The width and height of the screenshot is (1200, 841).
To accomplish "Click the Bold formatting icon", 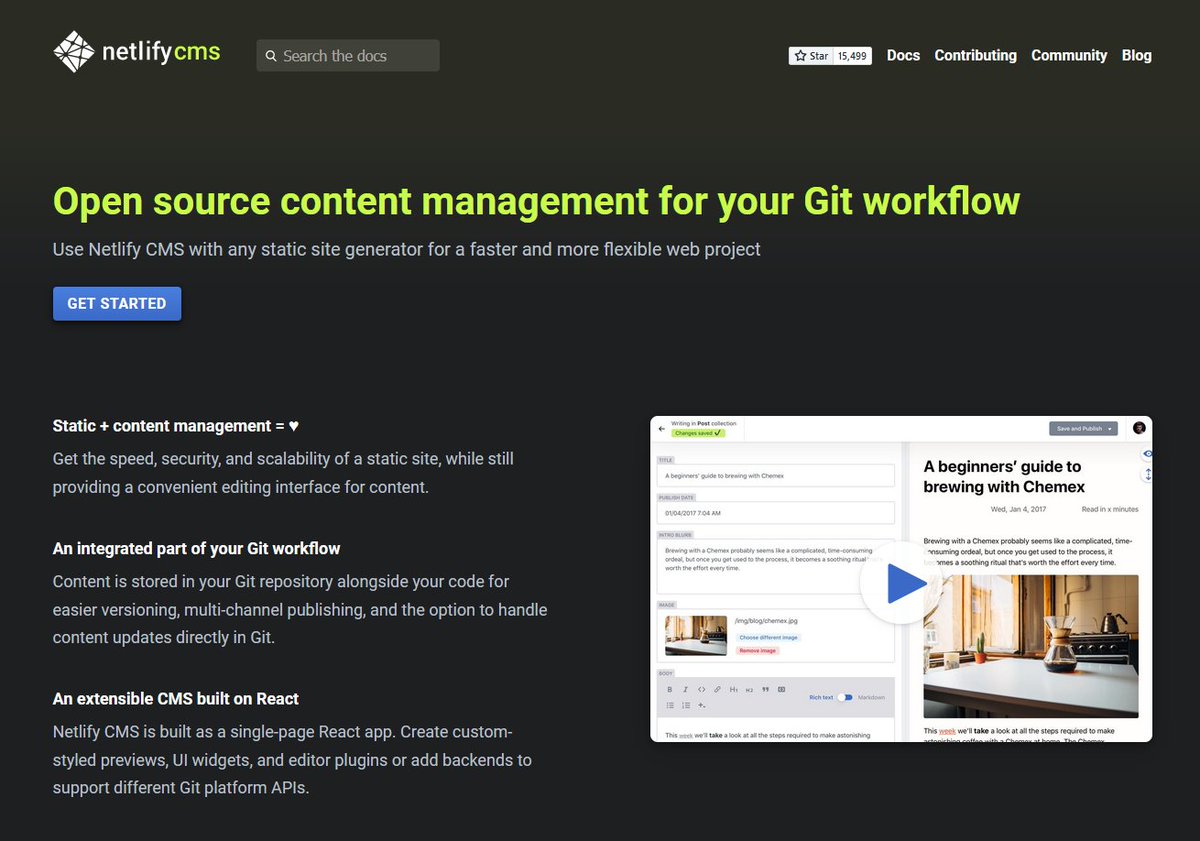I will [670, 689].
